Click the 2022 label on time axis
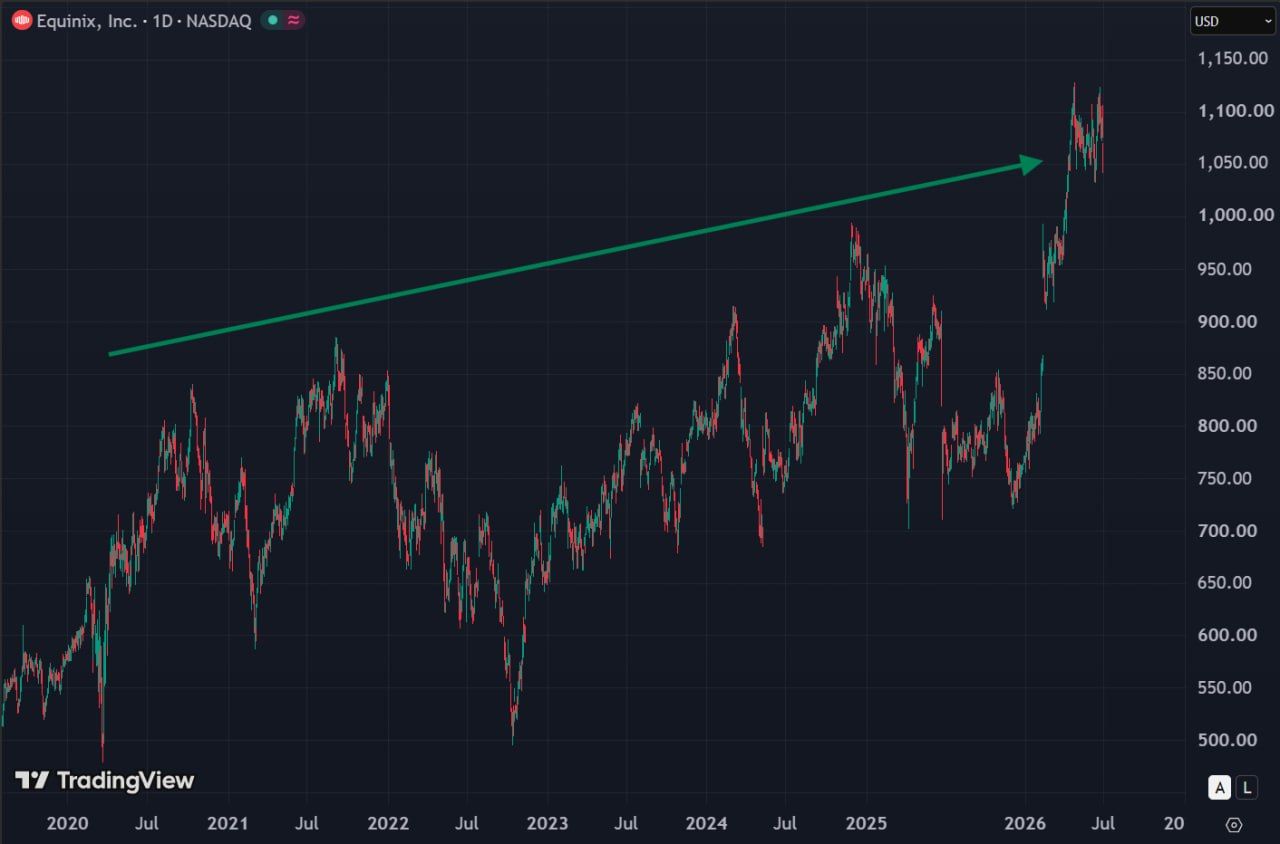Screen dimensions: 1280x844 [x=388, y=823]
